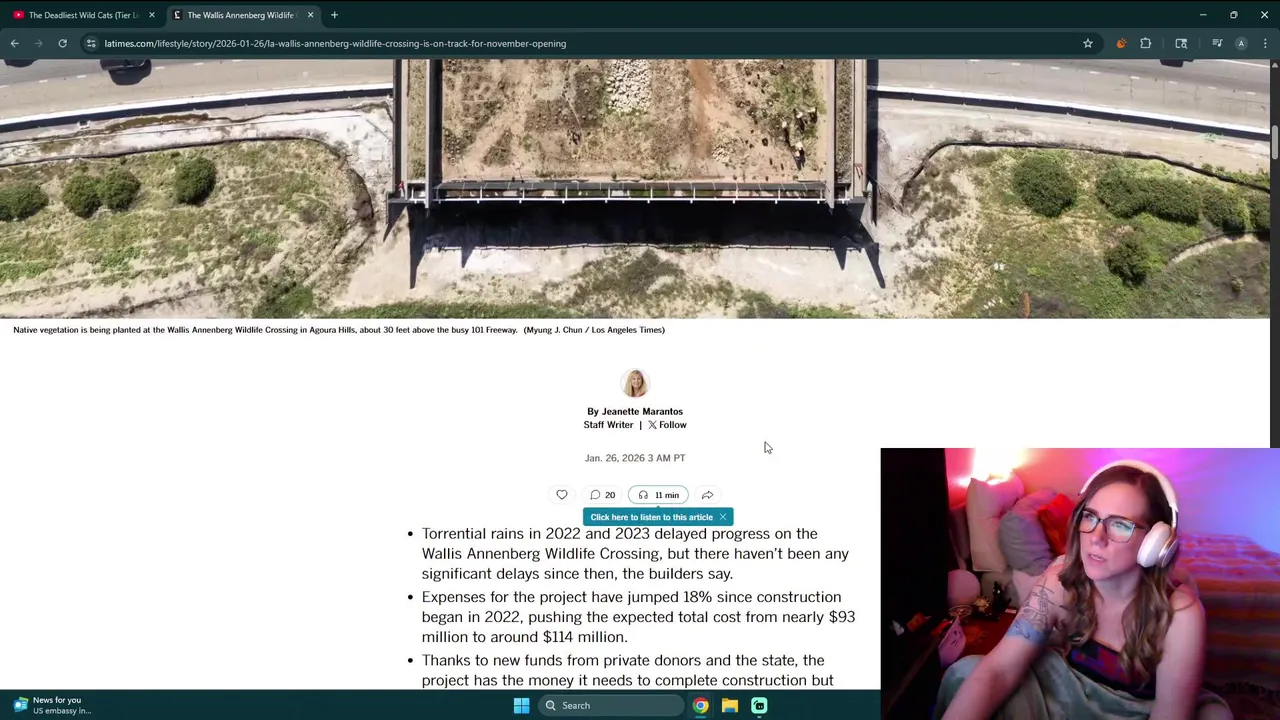Open the media controls icon
Viewport: 1280px width, 720px height.
click(1217, 43)
